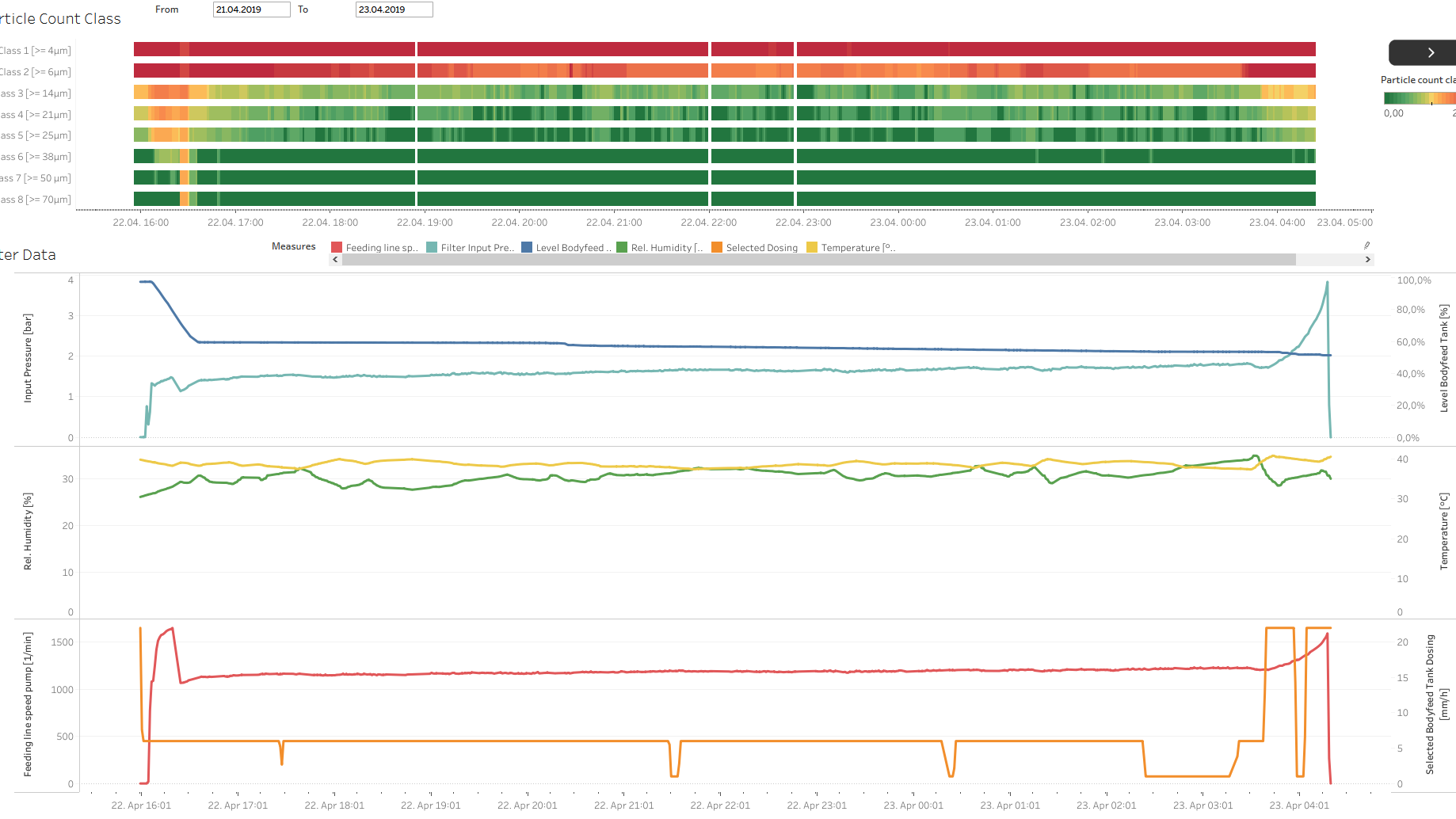The height and width of the screenshot is (819, 1456).
Task: Click the Particle count class gradient legend
Action: click(x=1419, y=98)
